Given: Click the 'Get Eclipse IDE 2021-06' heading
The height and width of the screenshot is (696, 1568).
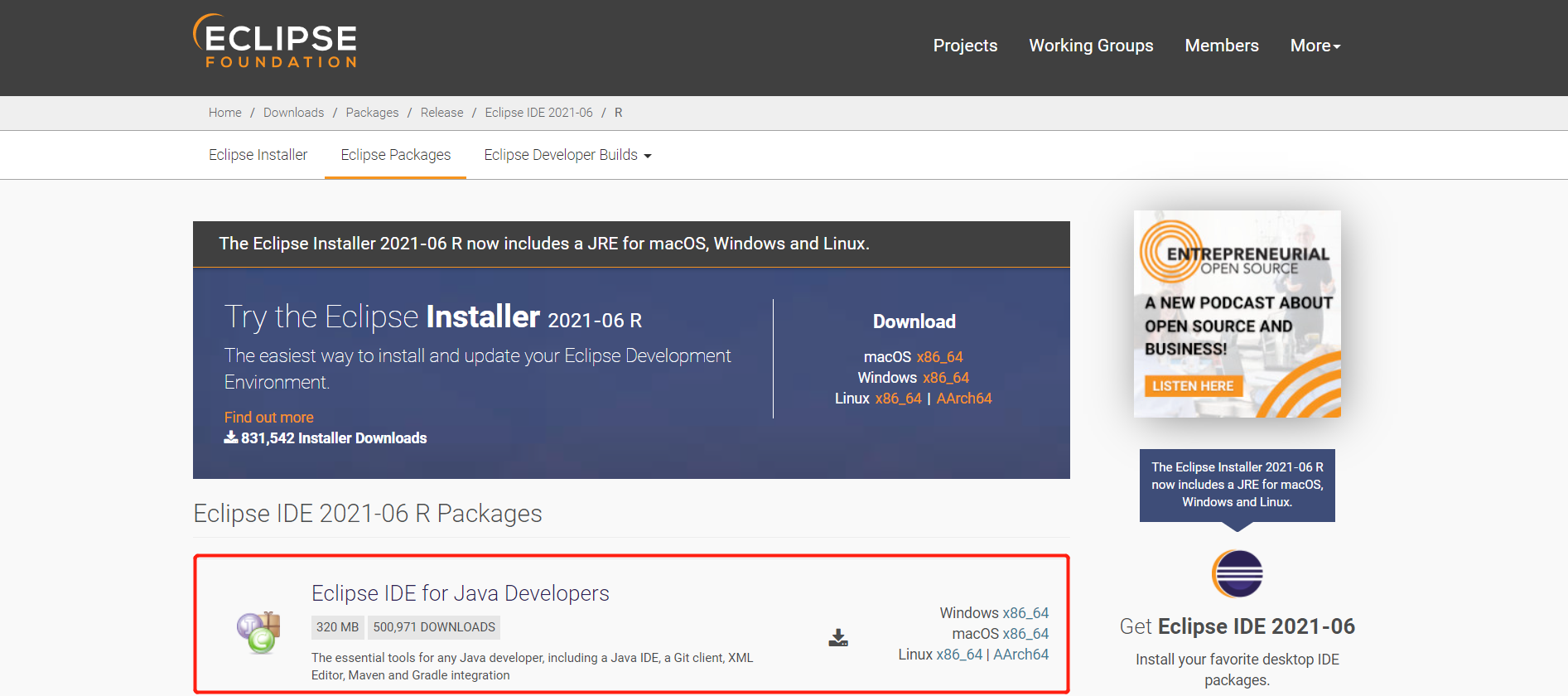Looking at the screenshot, I should (1237, 626).
